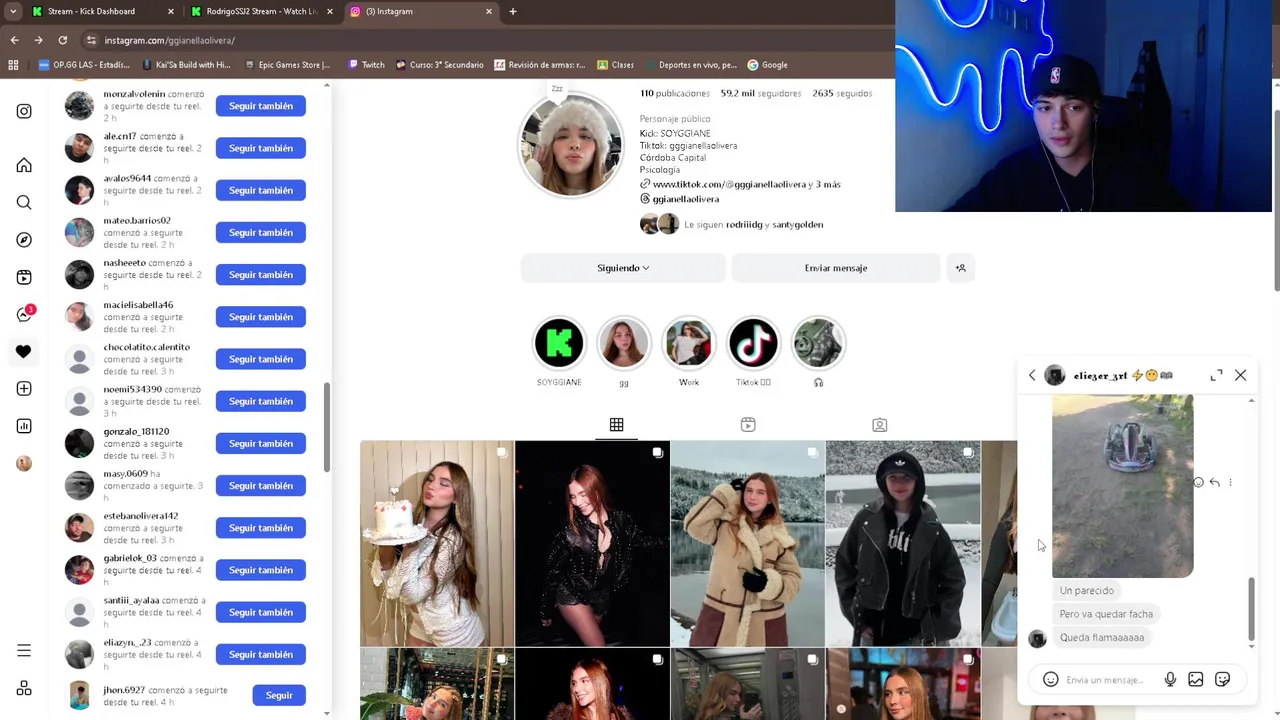Open notifications heart icon in sidebar
Viewport: 1280px width, 720px height.
(24, 351)
